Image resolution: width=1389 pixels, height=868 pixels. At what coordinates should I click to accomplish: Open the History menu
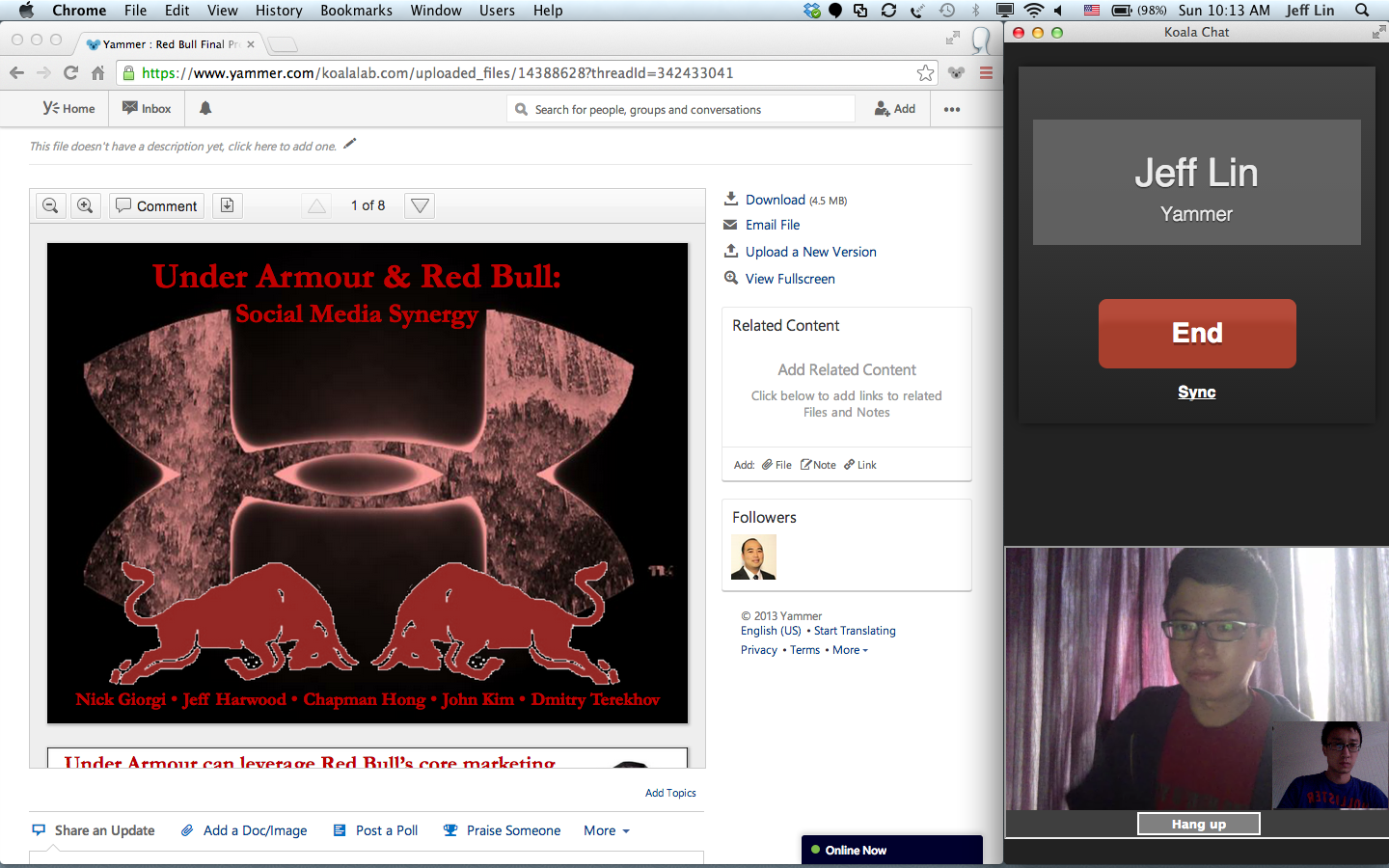(279, 11)
